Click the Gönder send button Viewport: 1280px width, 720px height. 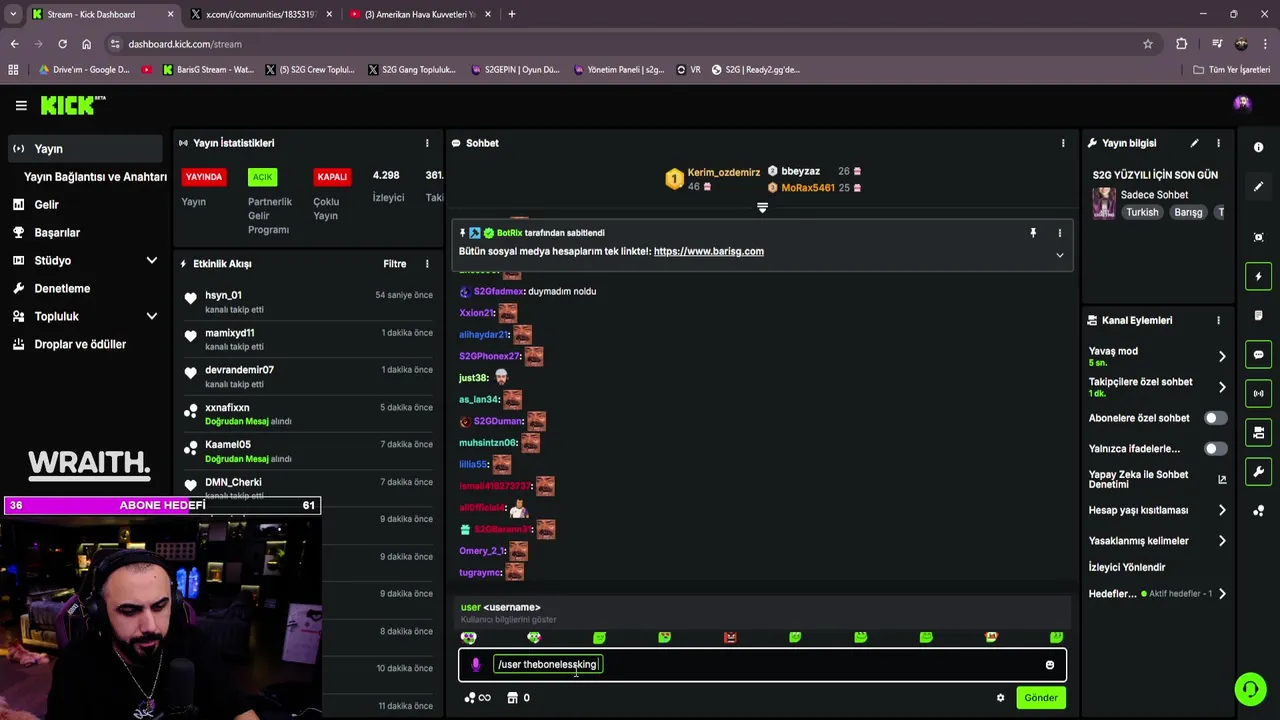point(1041,698)
